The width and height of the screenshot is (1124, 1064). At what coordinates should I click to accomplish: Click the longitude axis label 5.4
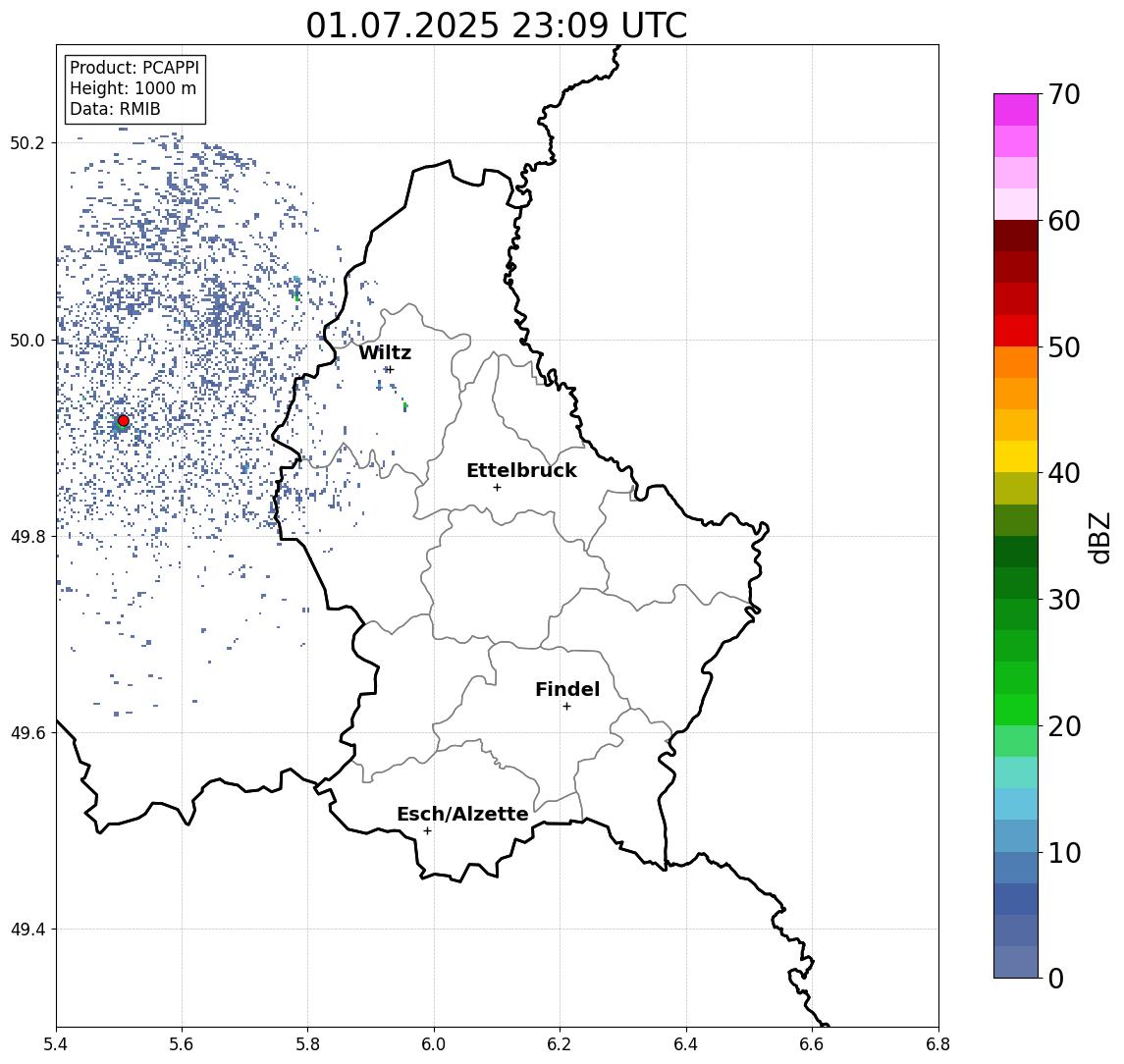pos(56,1044)
